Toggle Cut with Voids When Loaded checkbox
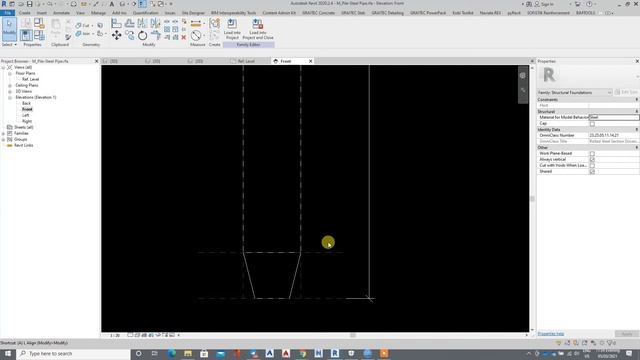 click(x=592, y=165)
